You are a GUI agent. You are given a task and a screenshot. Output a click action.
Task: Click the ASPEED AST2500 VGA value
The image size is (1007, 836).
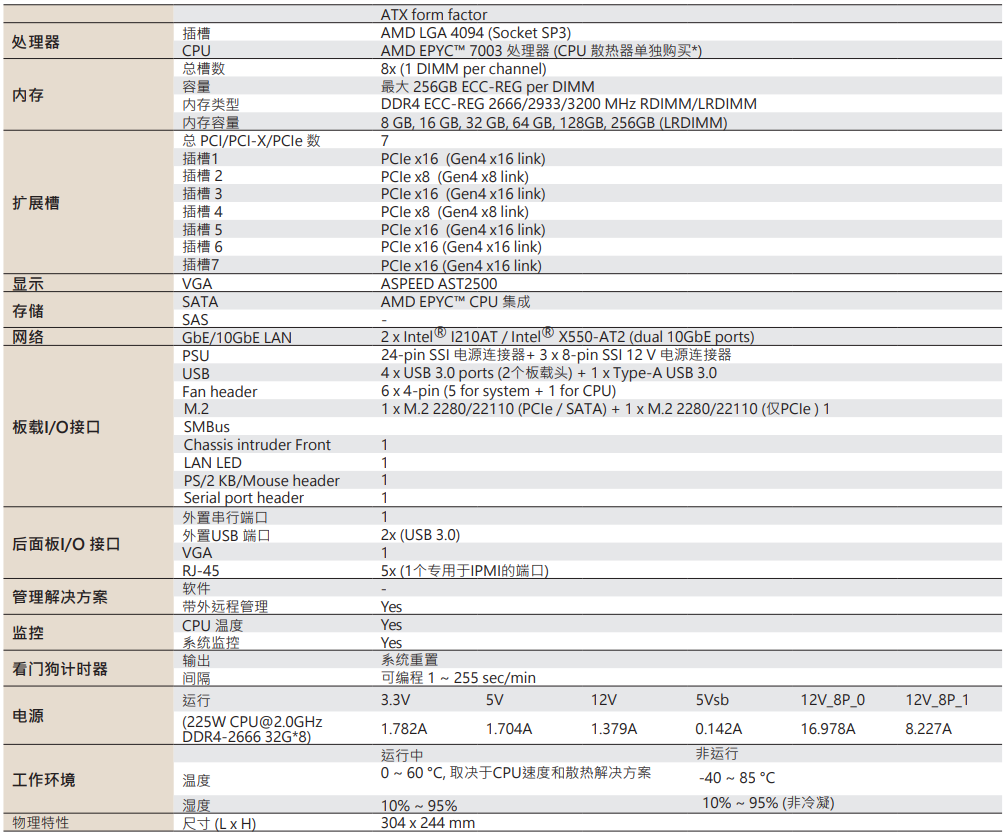(x=440, y=283)
